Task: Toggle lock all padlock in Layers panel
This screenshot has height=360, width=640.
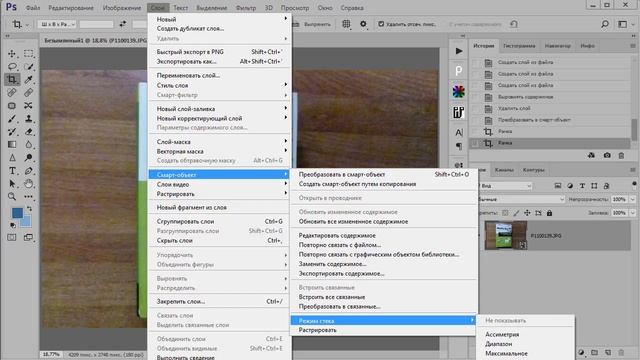Action: [549, 213]
